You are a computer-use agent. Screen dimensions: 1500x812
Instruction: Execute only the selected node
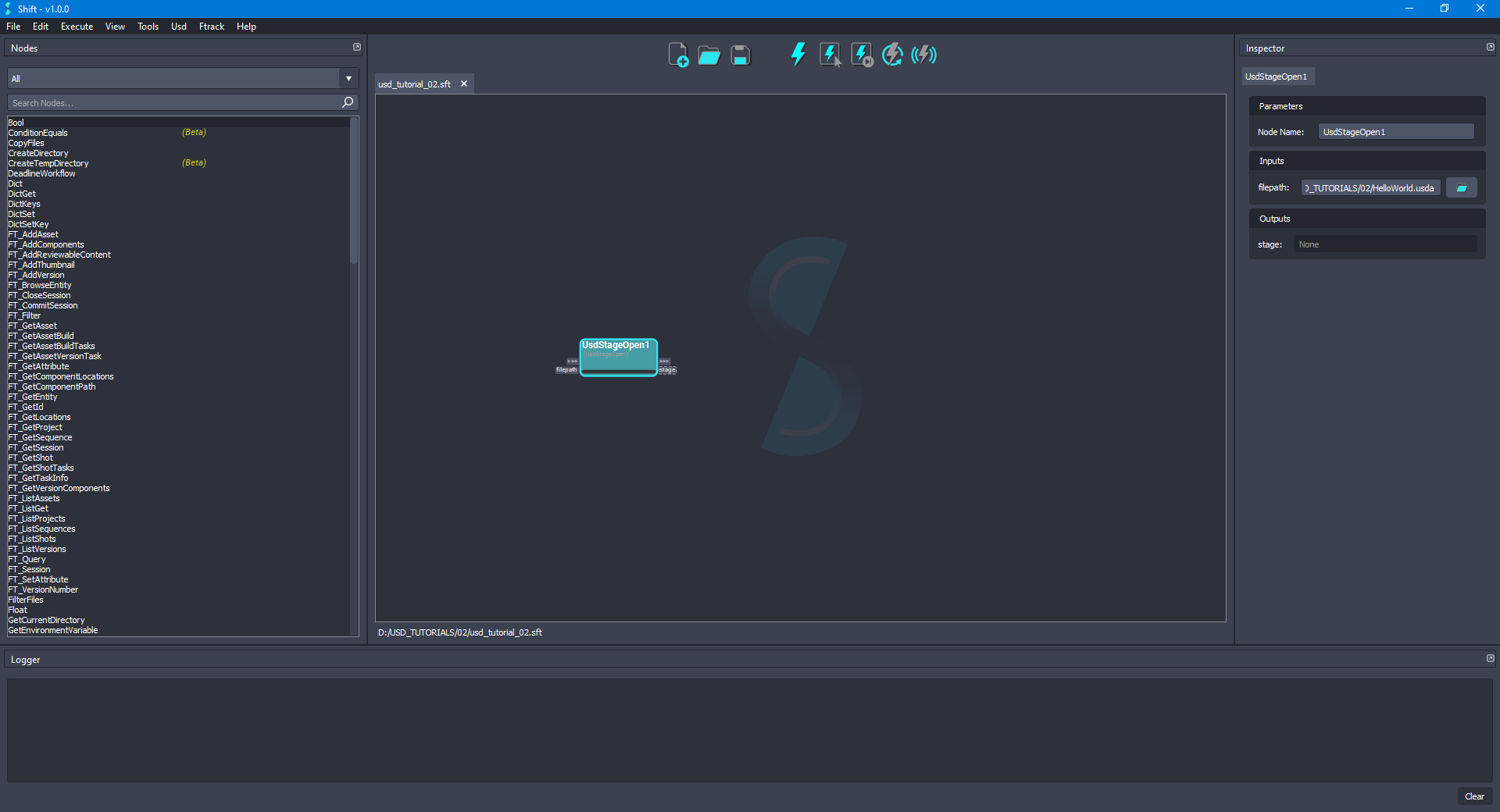point(829,54)
